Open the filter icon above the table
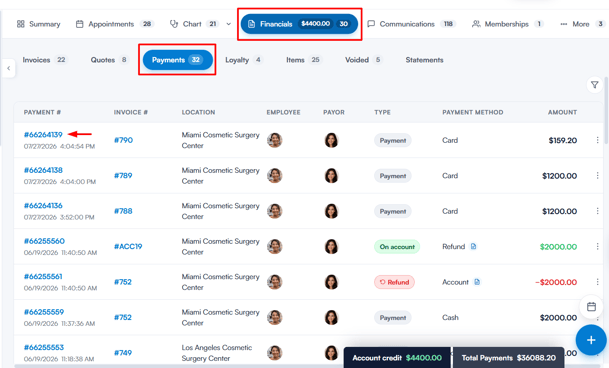This screenshot has height=368, width=609. 594,85
